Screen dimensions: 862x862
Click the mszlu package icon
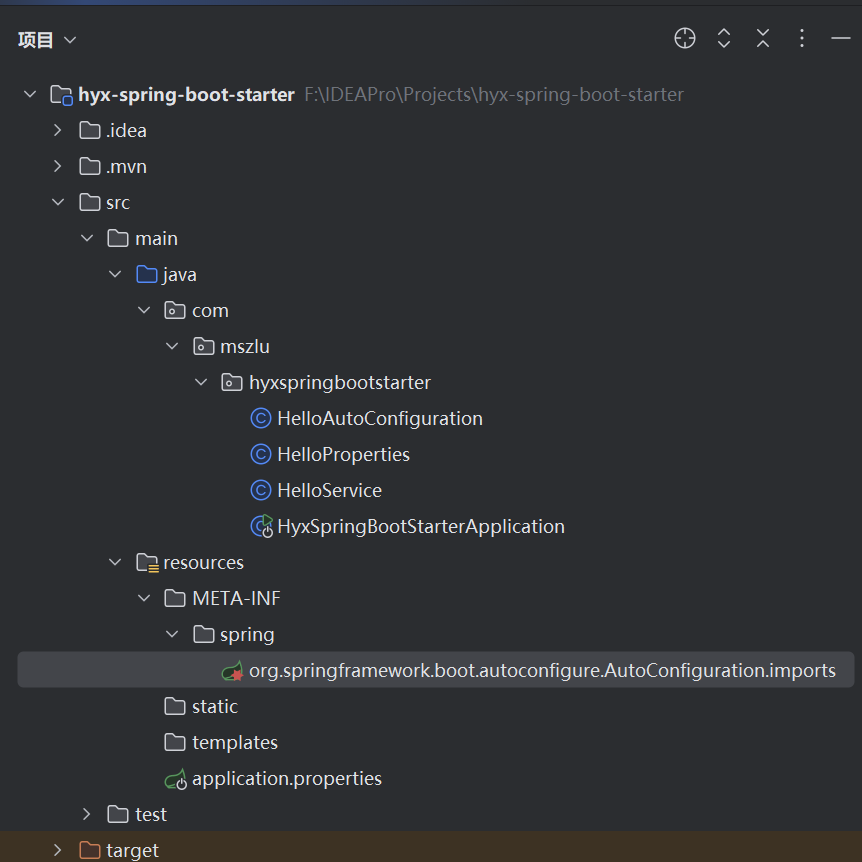[x=203, y=346]
